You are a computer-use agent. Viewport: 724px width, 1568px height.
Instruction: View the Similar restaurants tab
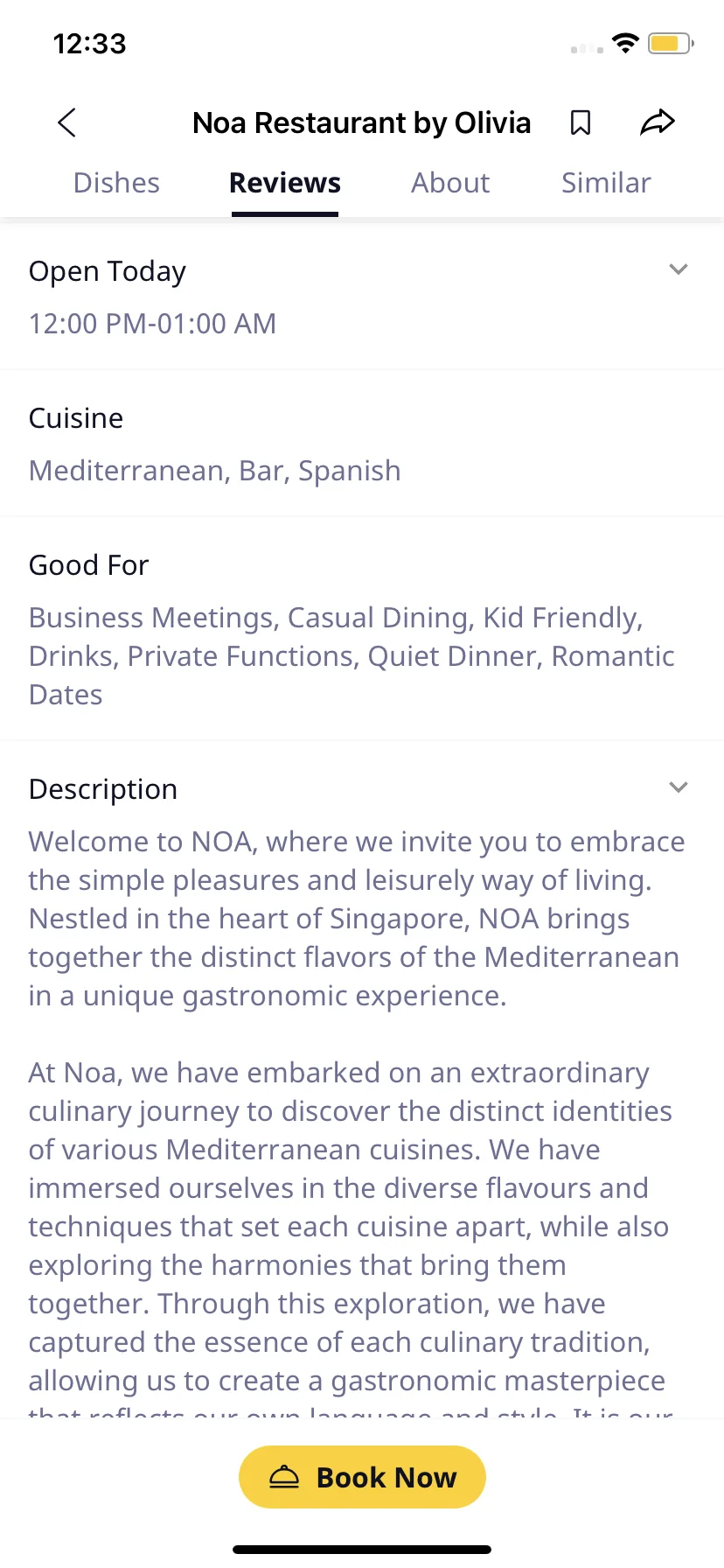pyautogui.click(x=606, y=183)
